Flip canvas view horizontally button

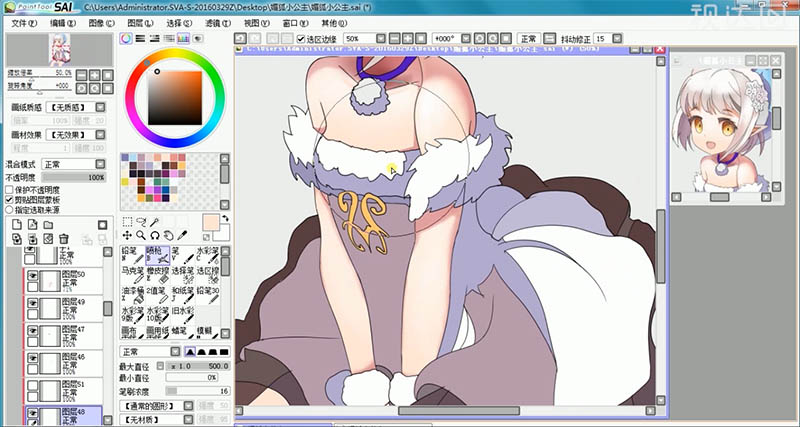pyautogui.click(x=549, y=39)
